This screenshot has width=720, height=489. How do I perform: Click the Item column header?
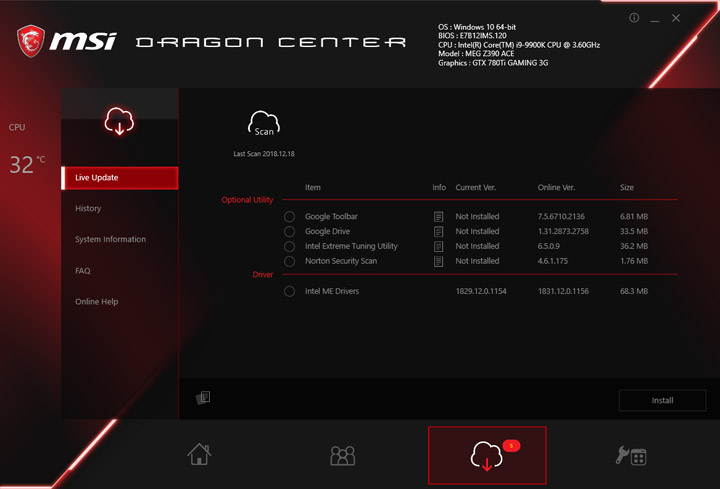point(313,187)
